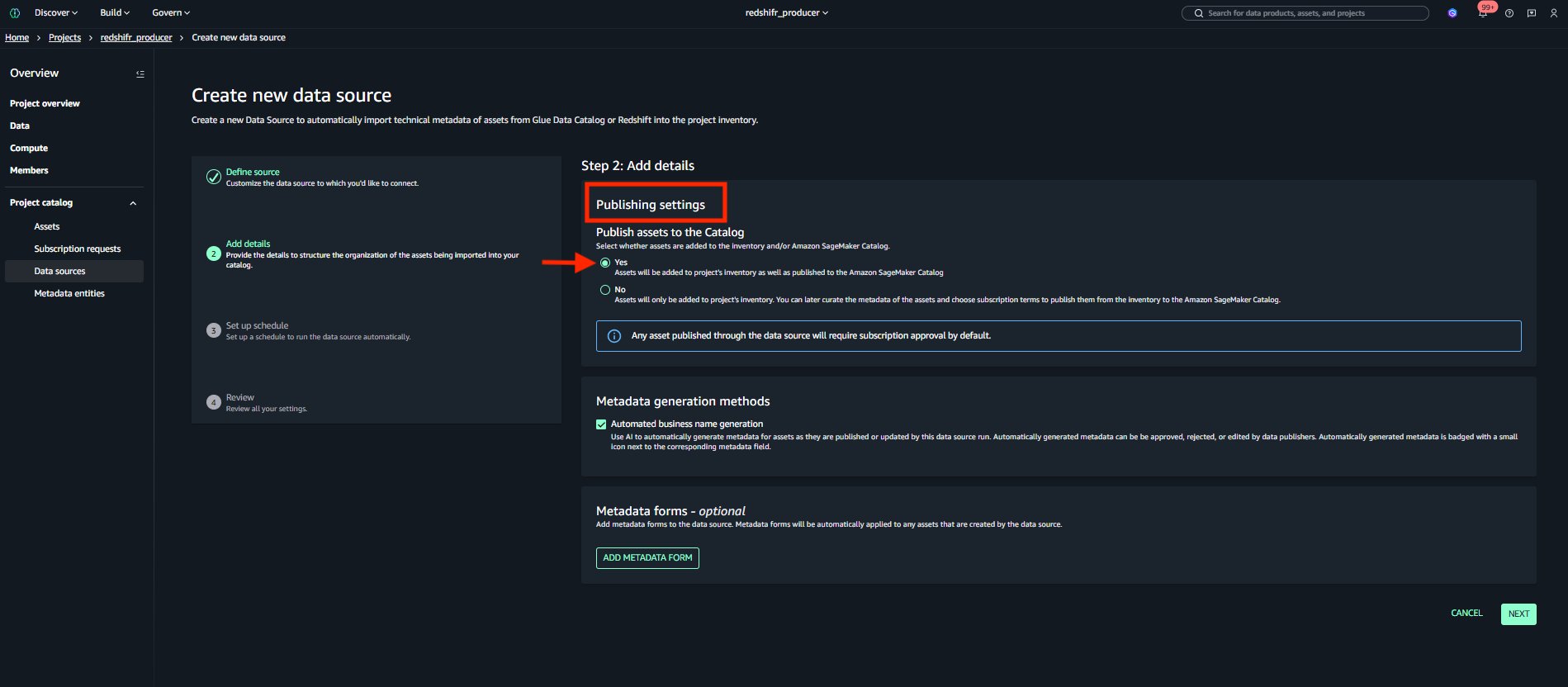1568x687 pixels.
Task: Select Yes to publish assets to Catalog
Action: (x=605, y=263)
